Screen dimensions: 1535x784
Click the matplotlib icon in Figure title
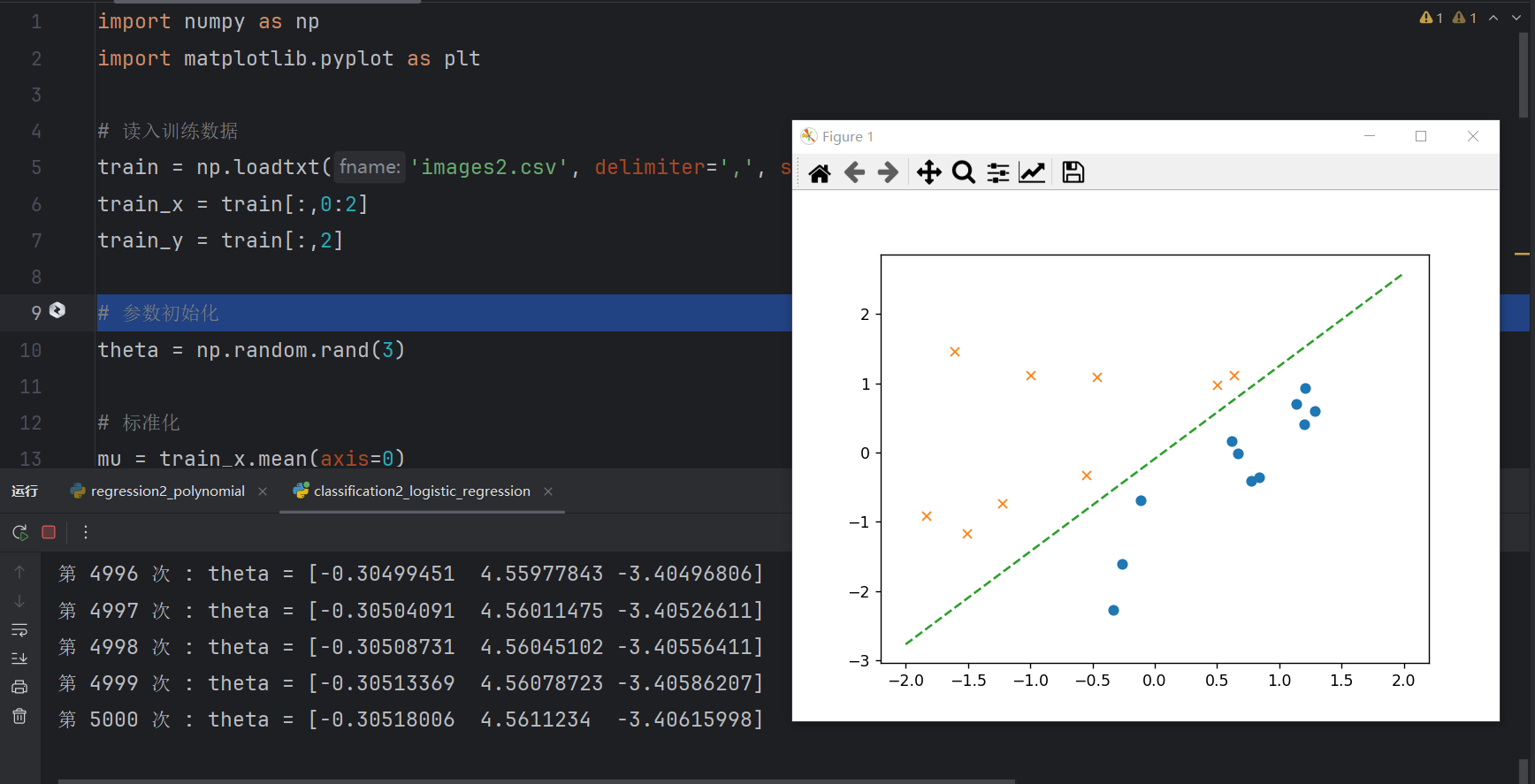click(x=808, y=136)
